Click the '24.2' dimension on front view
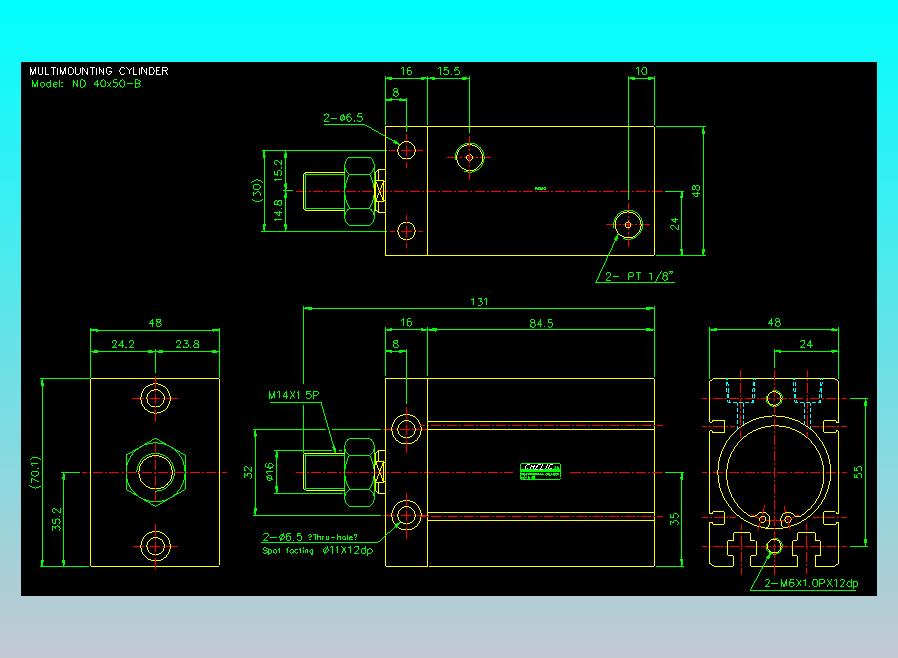This screenshot has width=898, height=658. click(x=123, y=344)
